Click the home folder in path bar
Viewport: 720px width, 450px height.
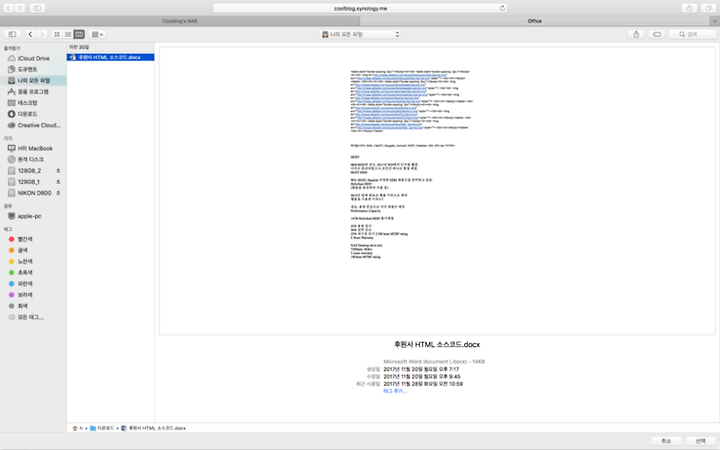pos(77,428)
